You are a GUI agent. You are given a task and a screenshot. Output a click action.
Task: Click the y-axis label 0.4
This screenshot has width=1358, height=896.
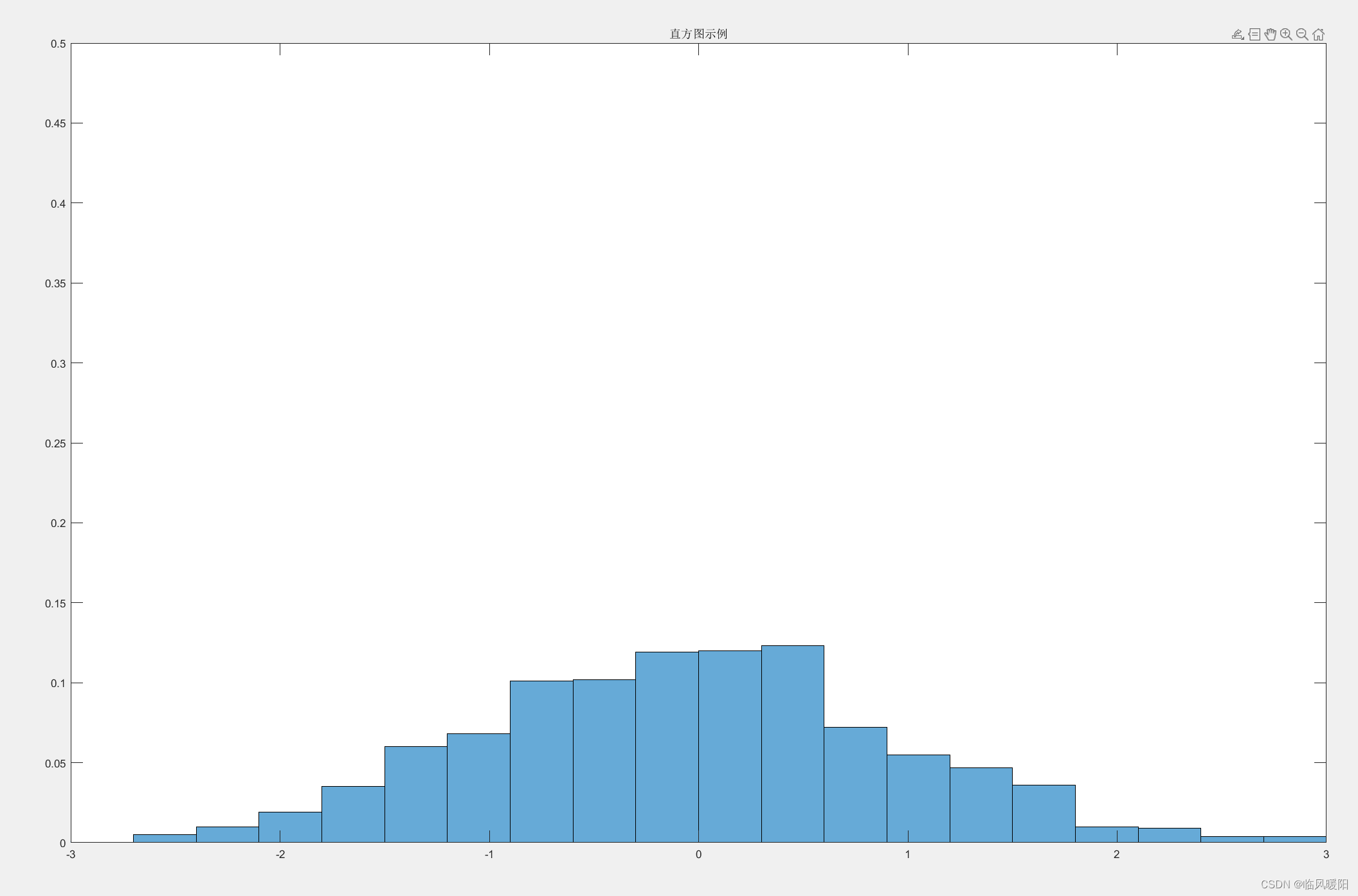(x=58, y=204)
